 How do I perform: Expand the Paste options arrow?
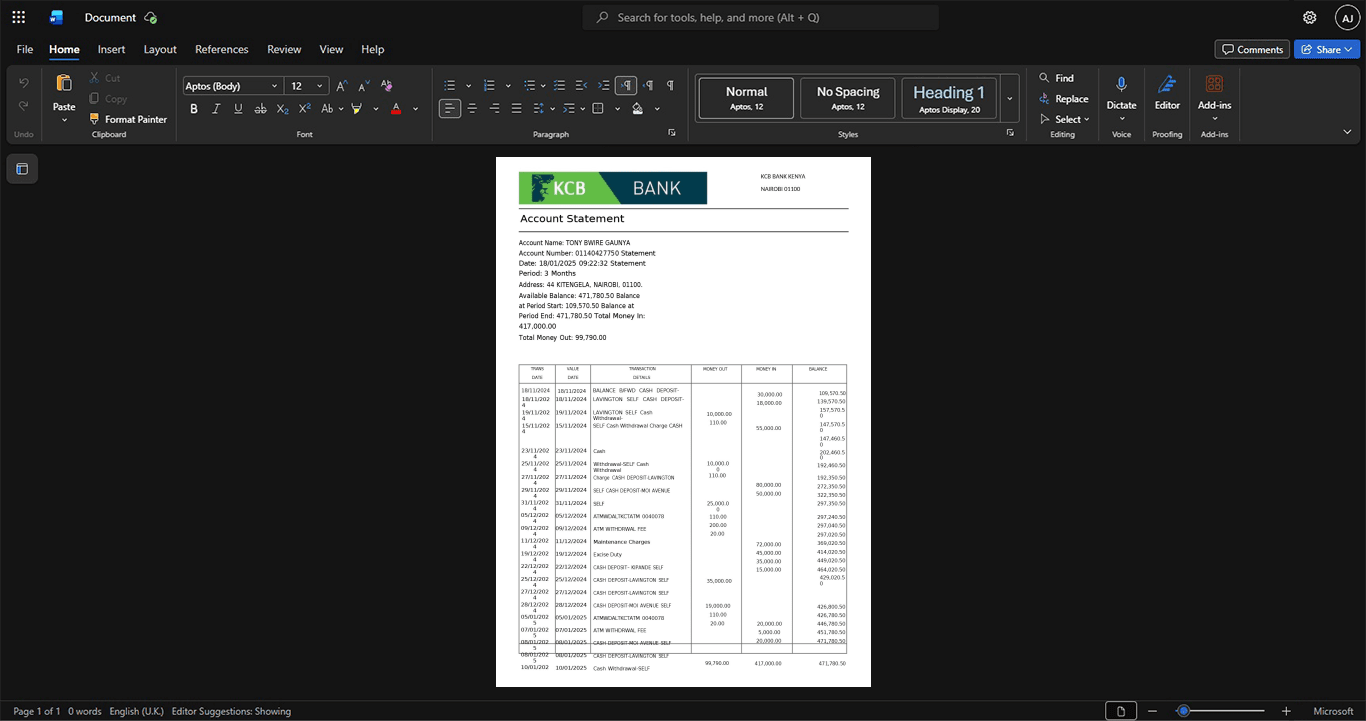click(x=64, y=120)
